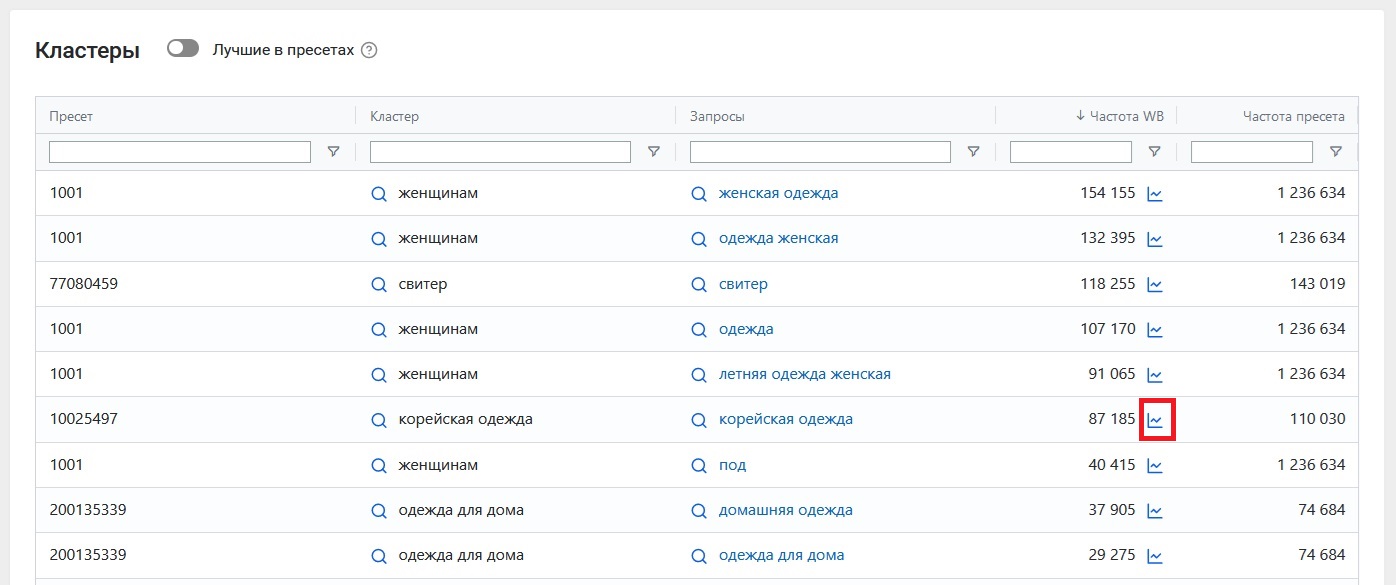This screenshot has height=585, width=1396.
Task: Open filter icon for Кластер column
Action: click(654, 152)
